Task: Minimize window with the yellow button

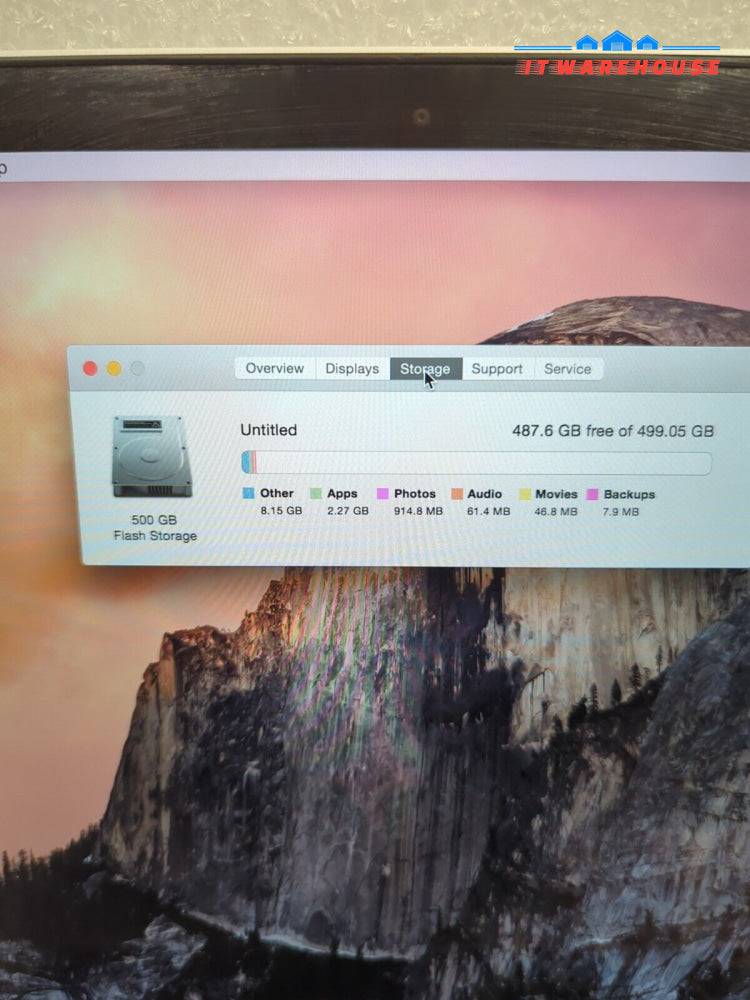Action: click(114, 368)
